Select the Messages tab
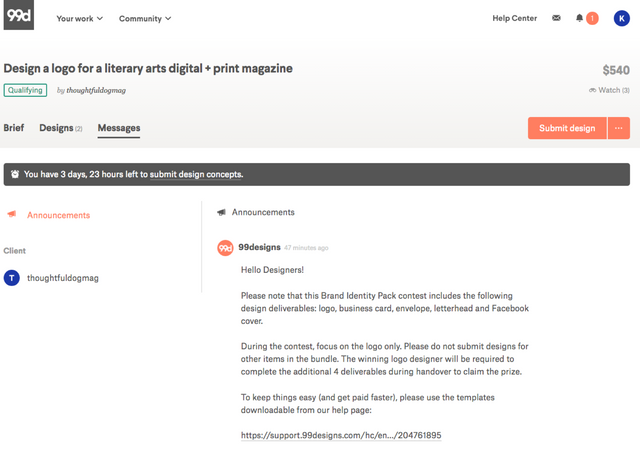 coord(119,128)
